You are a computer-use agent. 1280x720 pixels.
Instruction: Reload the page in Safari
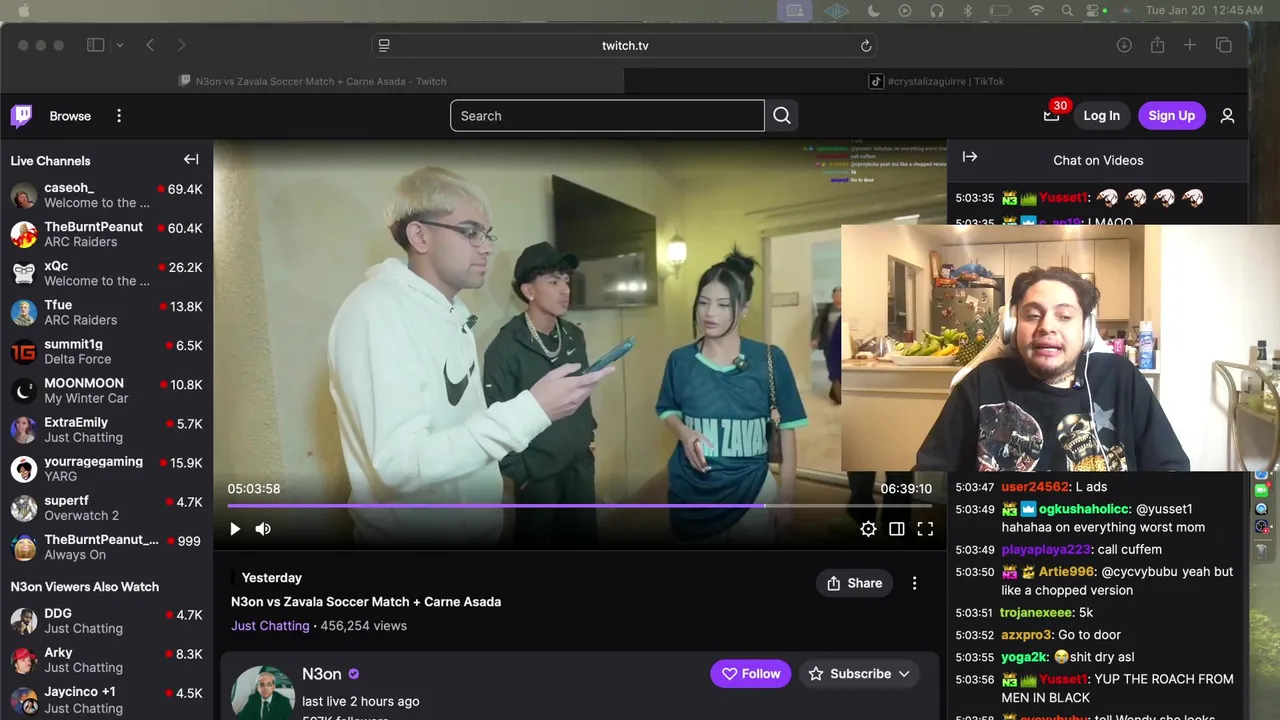(x=866, y=45)
